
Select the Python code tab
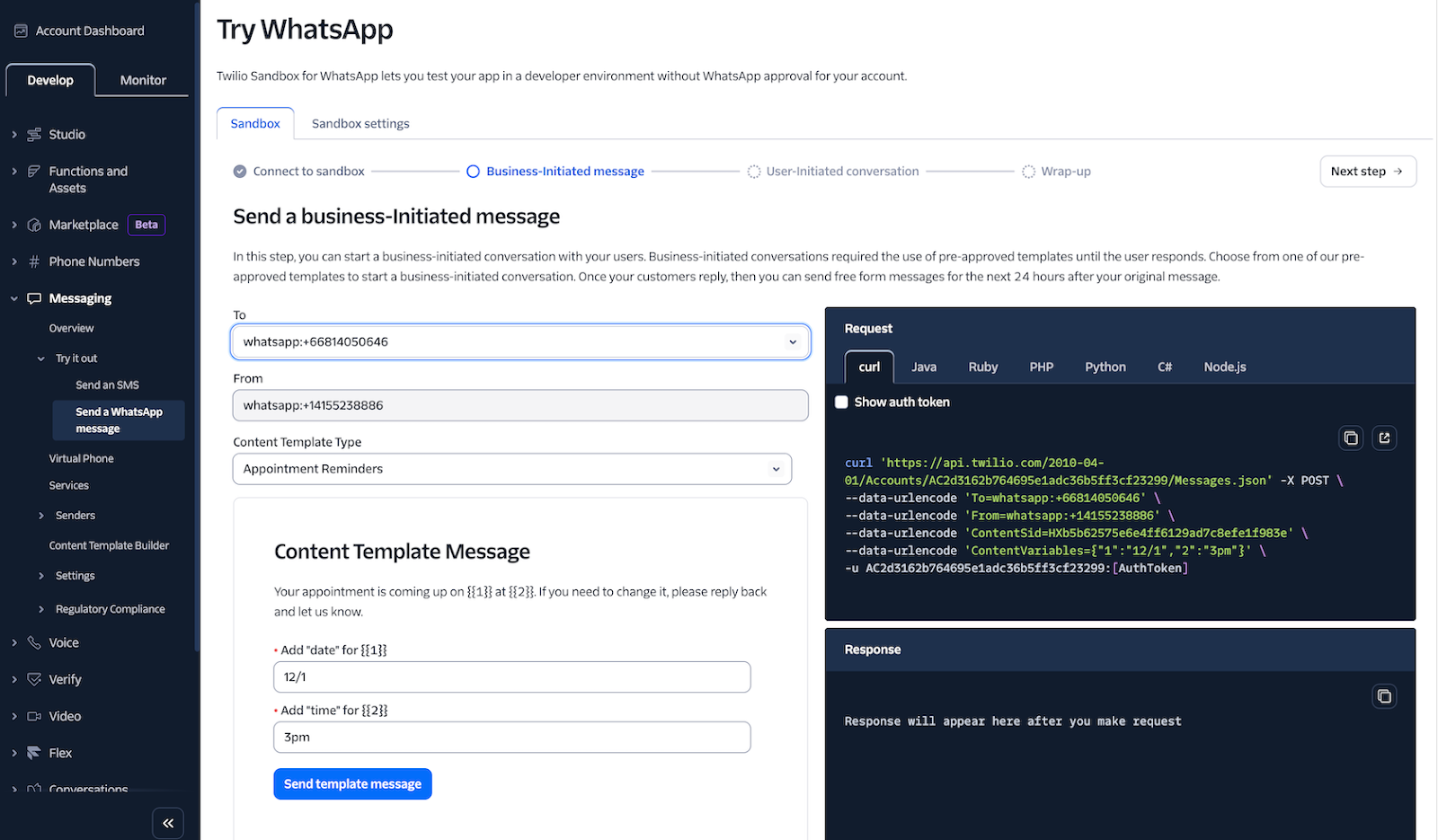[1105, 367]
